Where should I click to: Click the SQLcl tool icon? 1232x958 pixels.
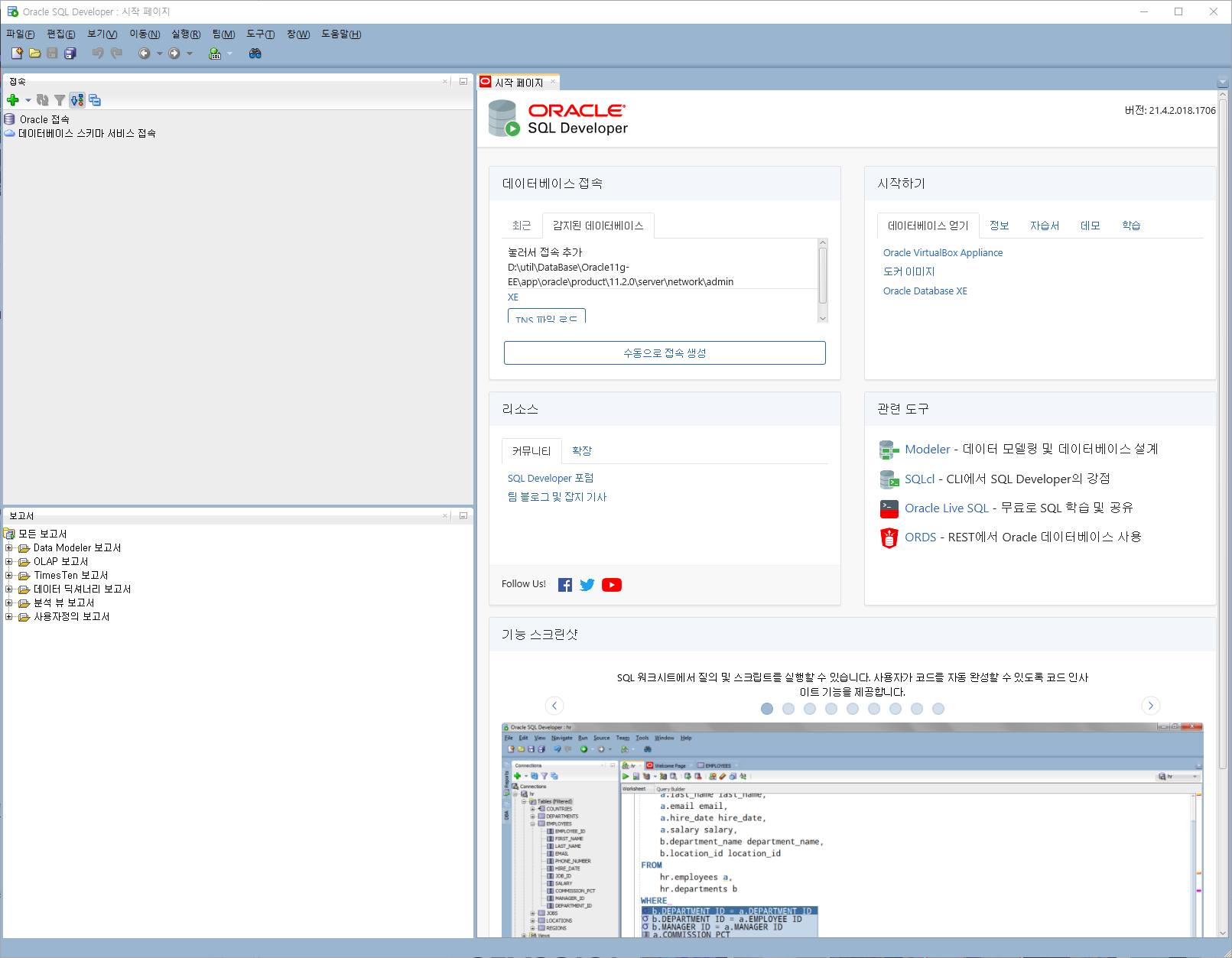(889, 479)
